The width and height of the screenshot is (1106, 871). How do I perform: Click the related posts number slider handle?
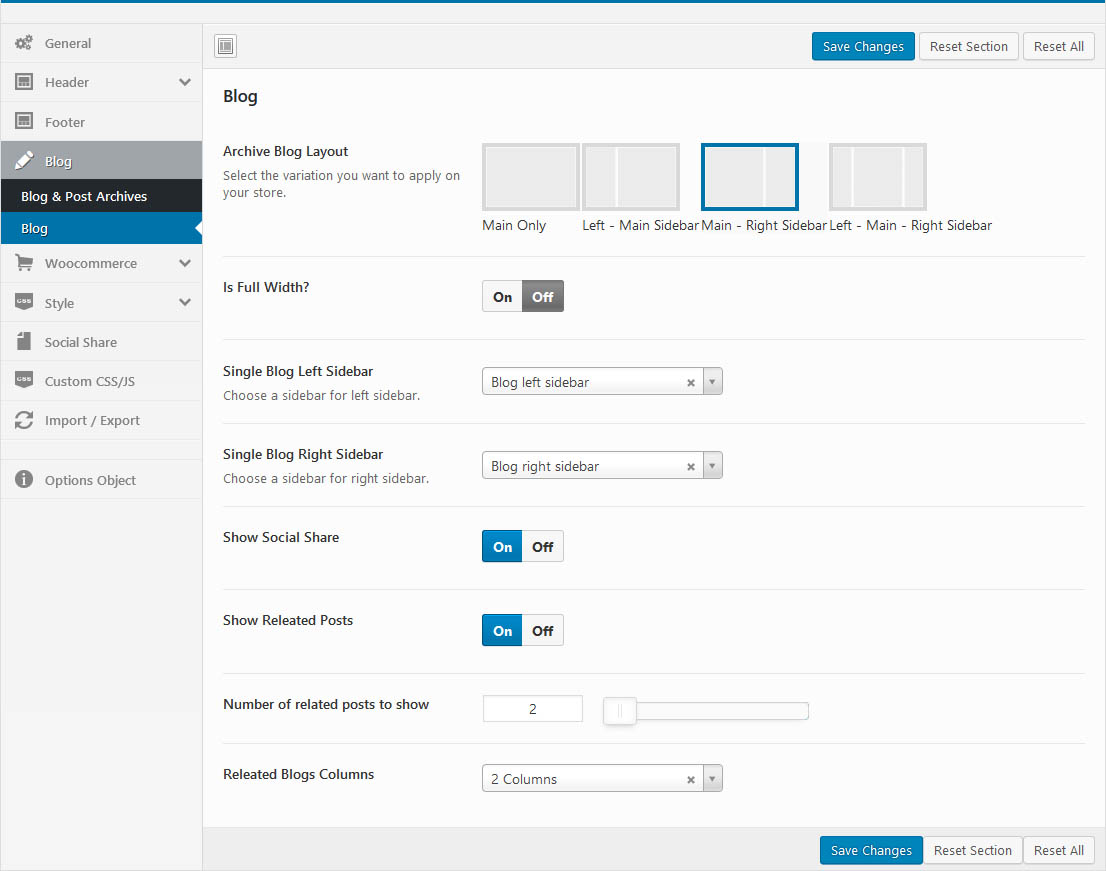620,710
